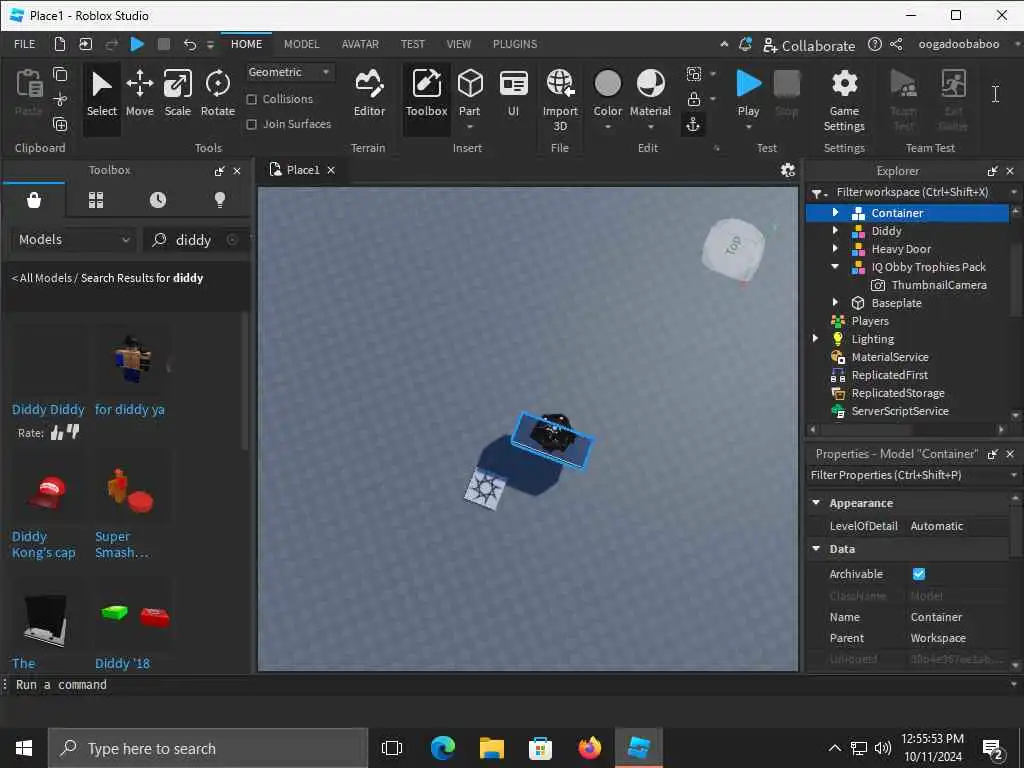Click the Collaborate button
Image resolution: width=1024 pixels, height=768 pixels.
click(x=808, y=45)
